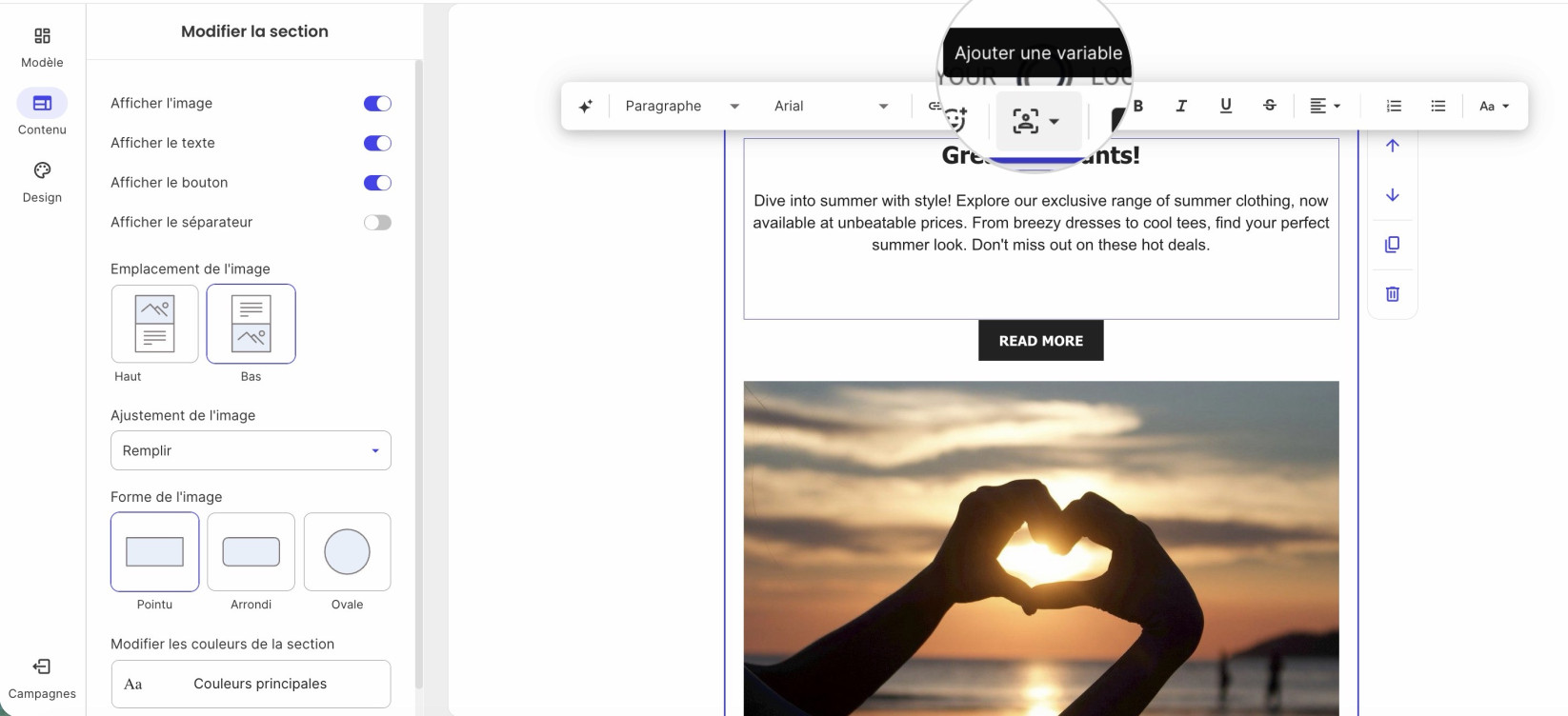The height and width of the screenshot is (716, 1568).
Task: Select Haut image placement
Action: click(154, 324)
